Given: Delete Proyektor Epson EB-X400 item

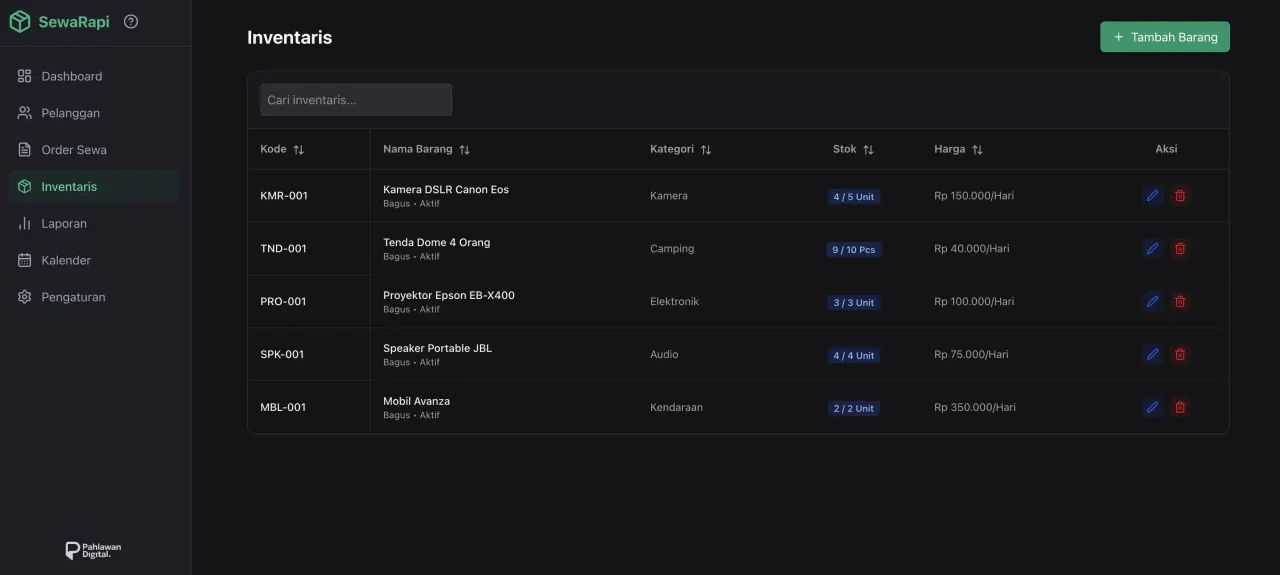Looking at the screenshot, I should pyautogui.click(x=1180, y=301).
